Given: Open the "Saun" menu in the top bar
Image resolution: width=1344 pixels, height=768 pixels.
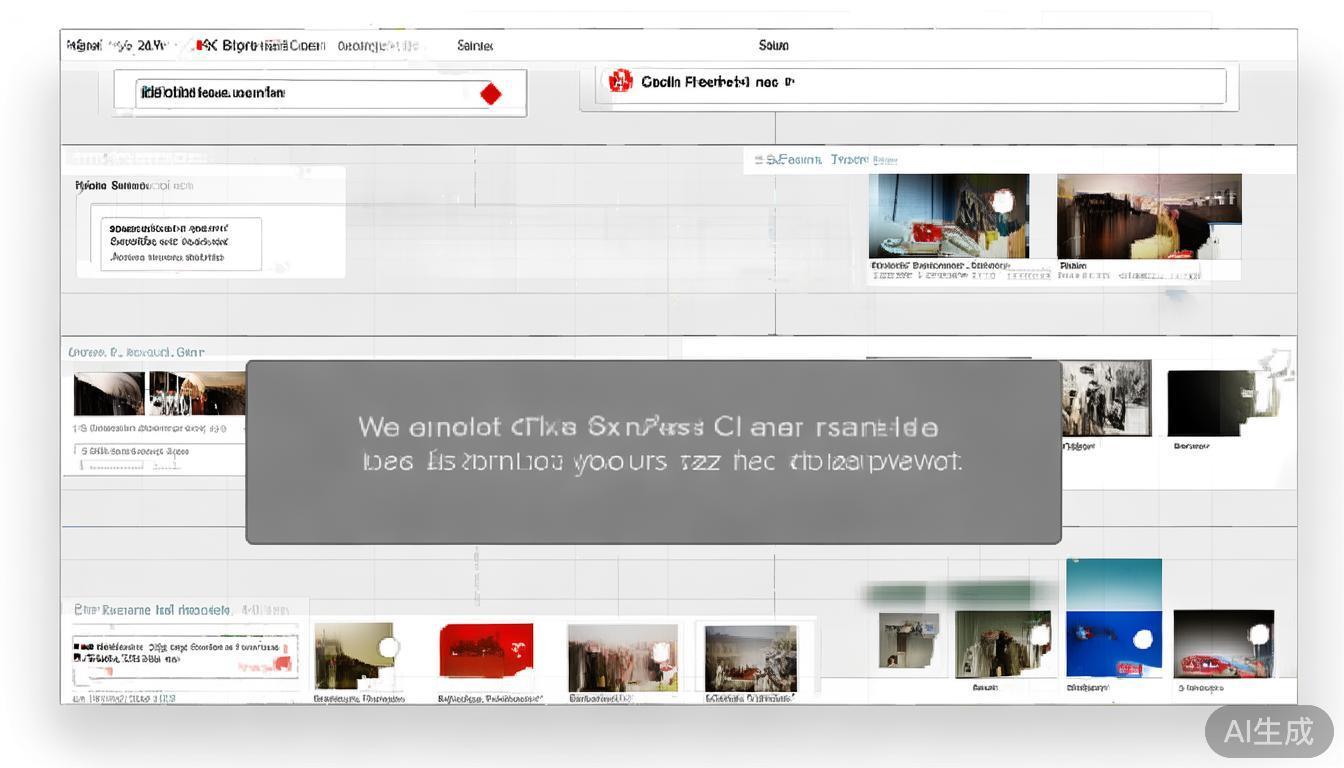Looking at the screenshot, I should click(x=773, y=46).
